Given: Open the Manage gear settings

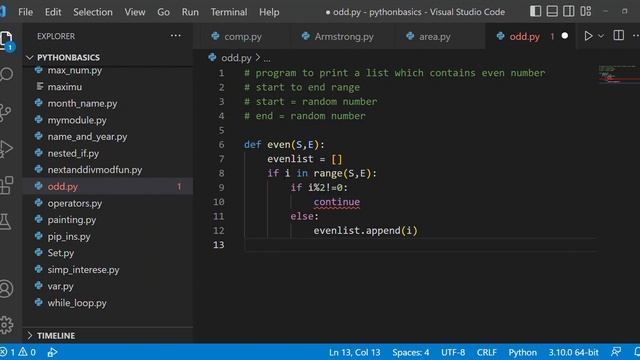Looking at the screenshot, I should (6, 325).
